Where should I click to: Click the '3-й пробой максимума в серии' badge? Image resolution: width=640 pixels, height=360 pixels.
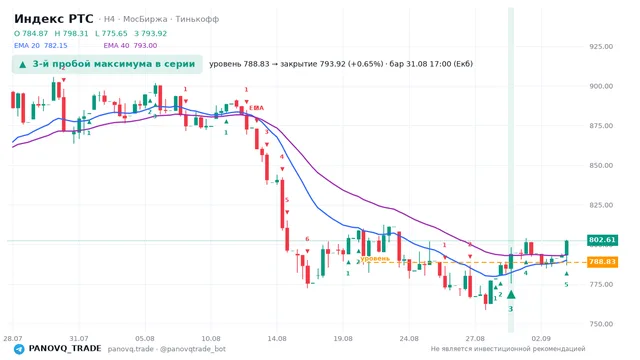[x=107, y=64]
